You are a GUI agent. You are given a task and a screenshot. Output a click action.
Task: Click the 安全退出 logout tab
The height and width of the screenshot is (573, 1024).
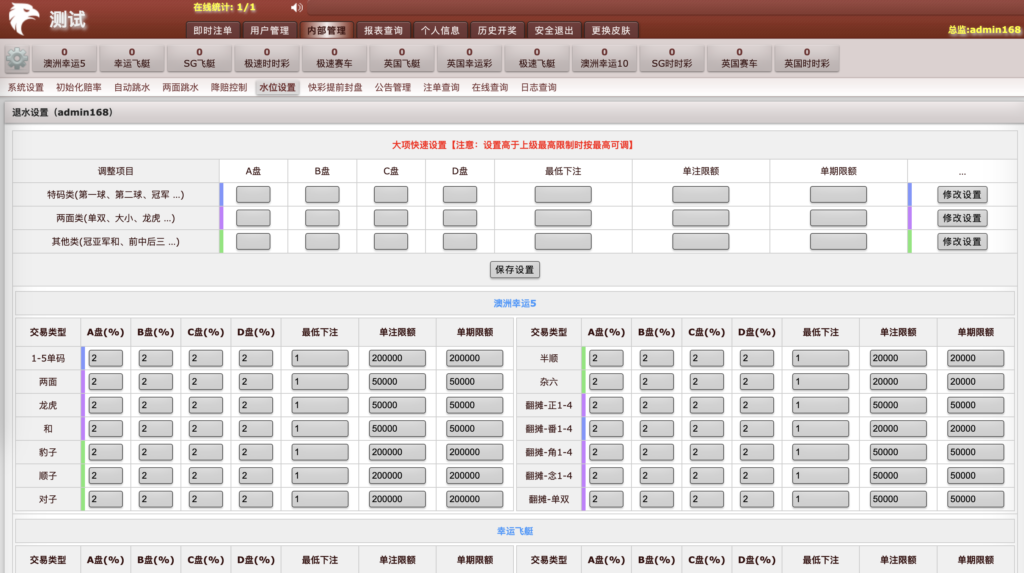tap(553, 31)
